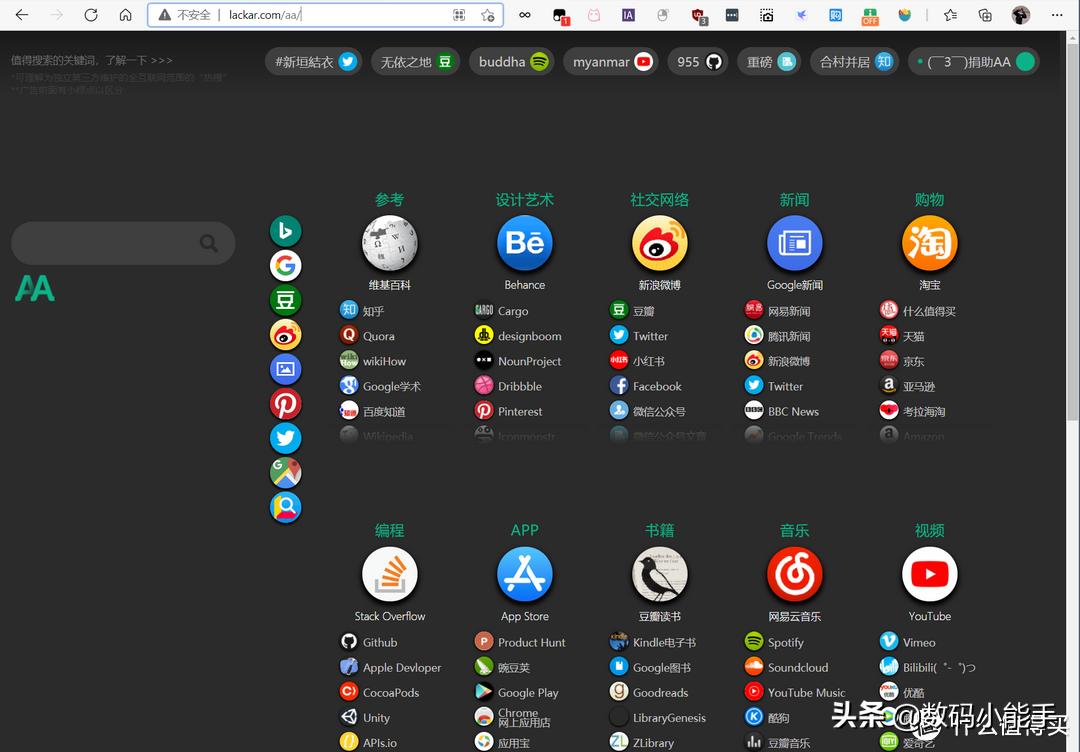Open the 知乎 link under 参考
1080x752 pixels.
362,311
